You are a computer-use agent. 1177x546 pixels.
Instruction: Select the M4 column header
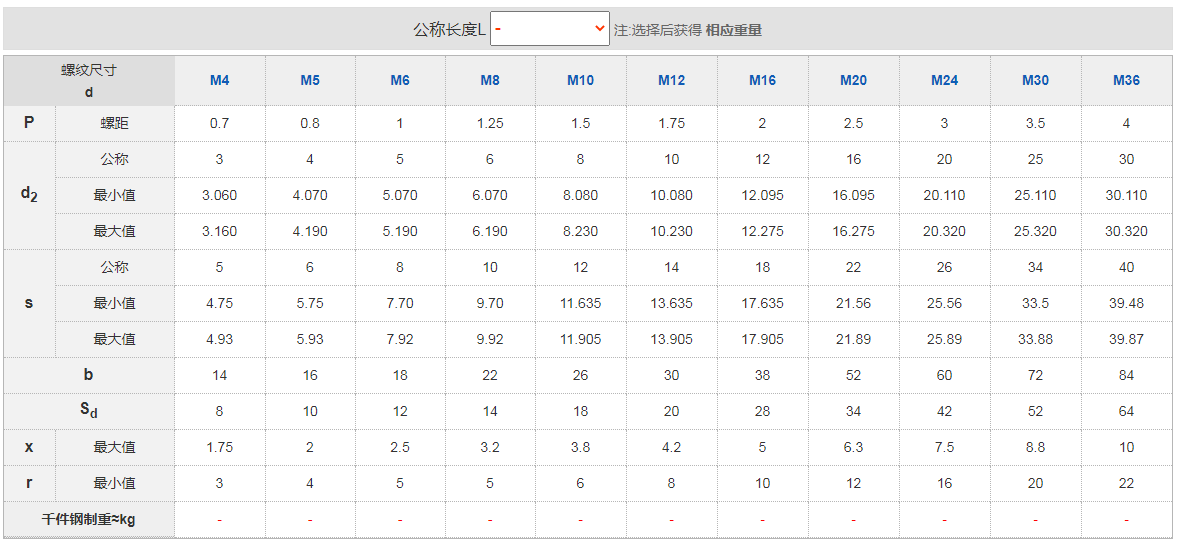[219, 80]
